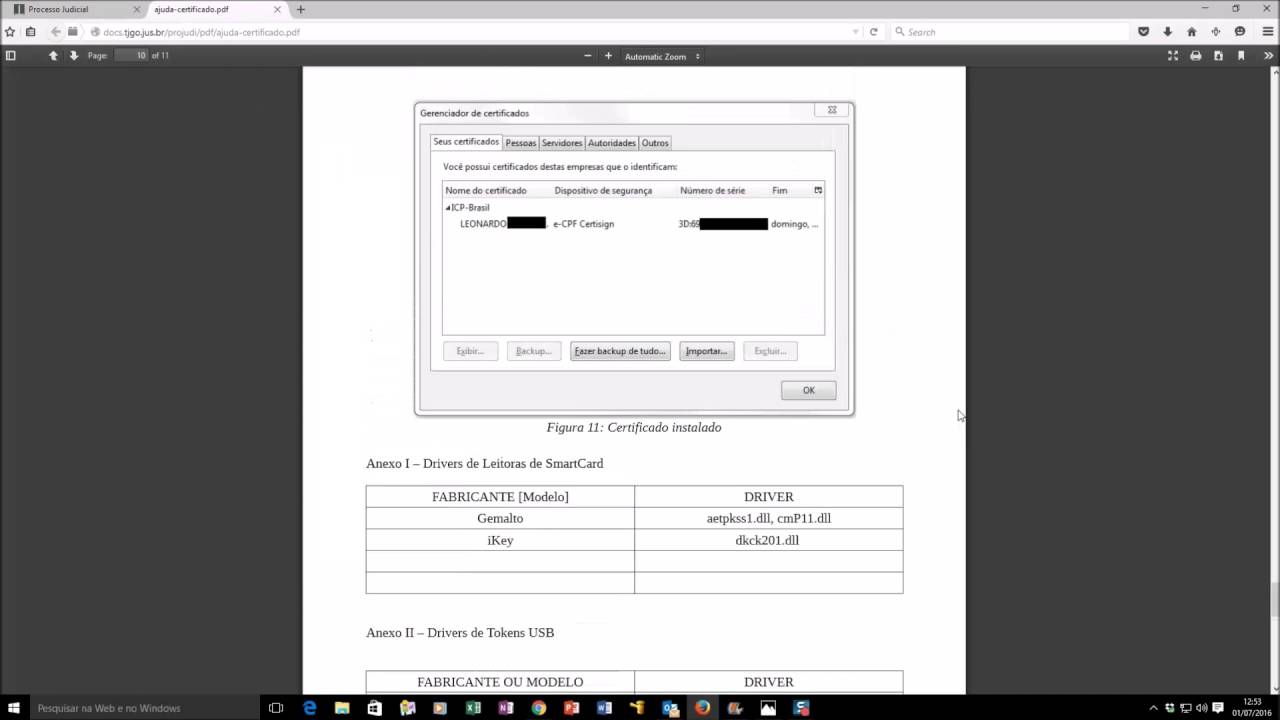Open the volume control in tray
Image resolution: width=1280 pixels, height=720 pixels.
pyautogui.click(x=1201, y=708)
